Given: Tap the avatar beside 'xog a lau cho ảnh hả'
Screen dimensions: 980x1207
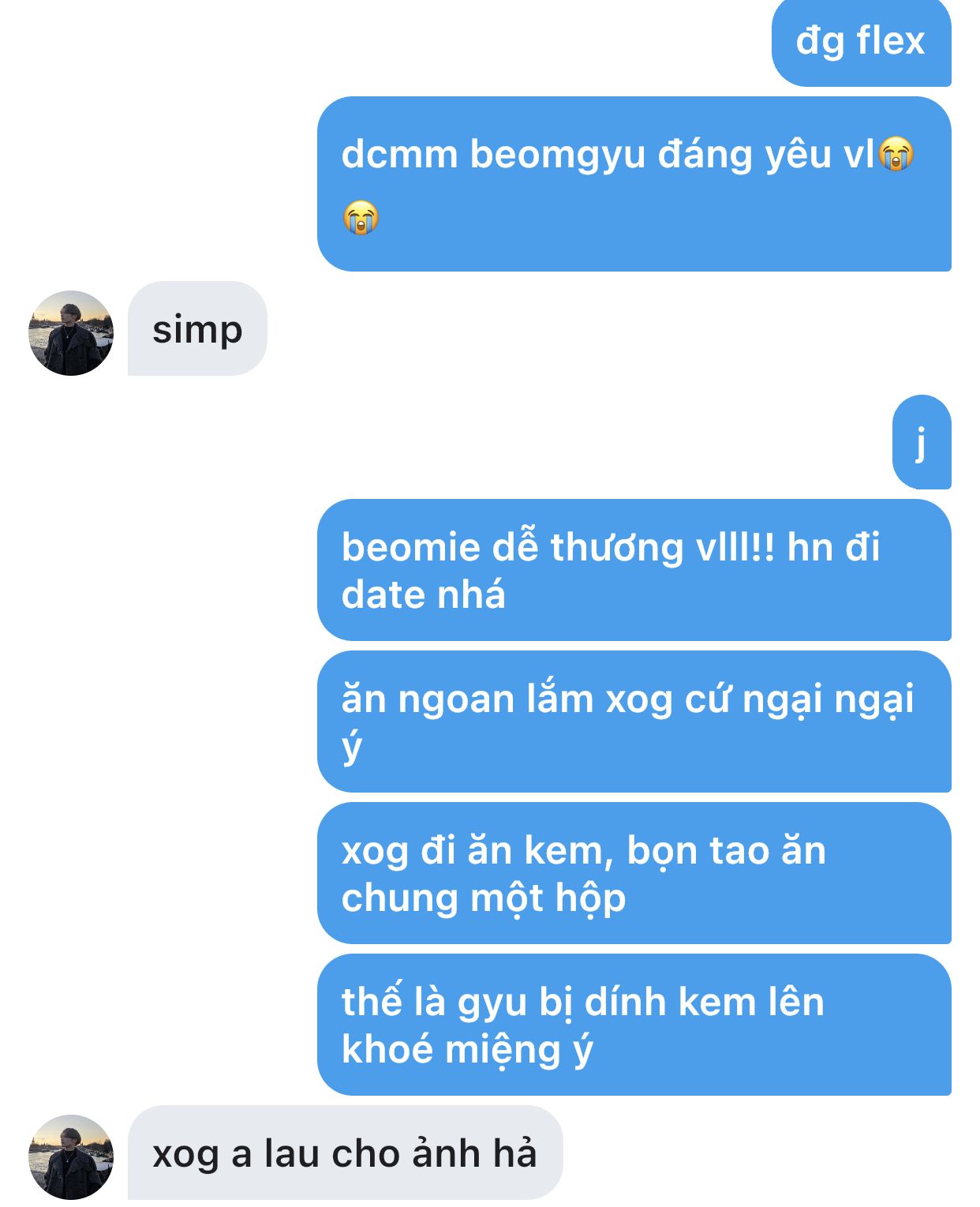Looking at the screenshot, I should click(x=71, y=1157).
